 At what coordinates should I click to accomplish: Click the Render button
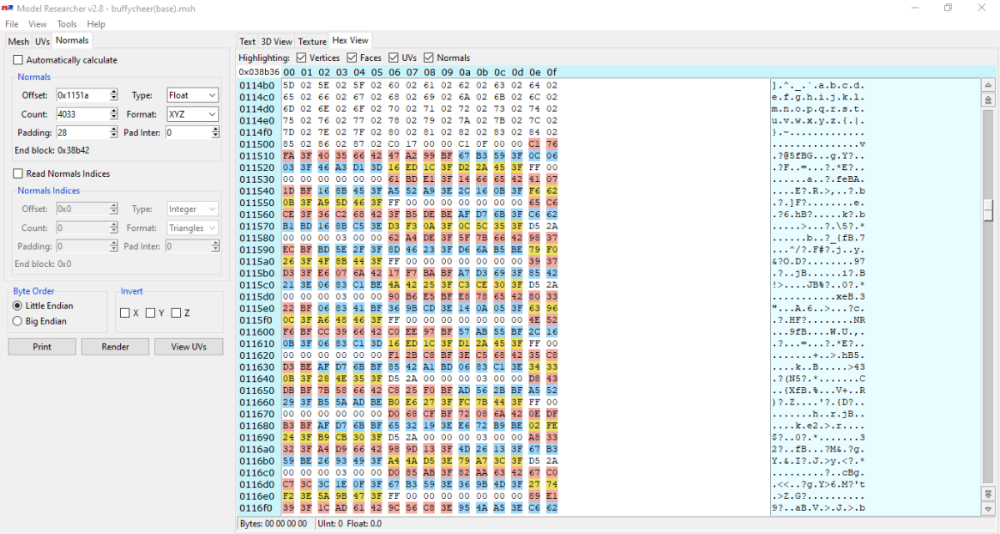(115, 346)
